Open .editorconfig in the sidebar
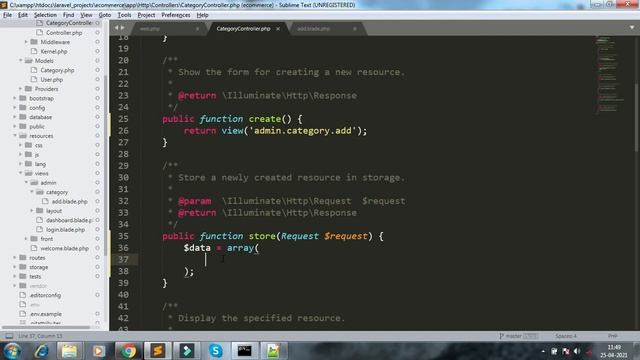Screen dimensions: 640x360 (x=45, y=295)
